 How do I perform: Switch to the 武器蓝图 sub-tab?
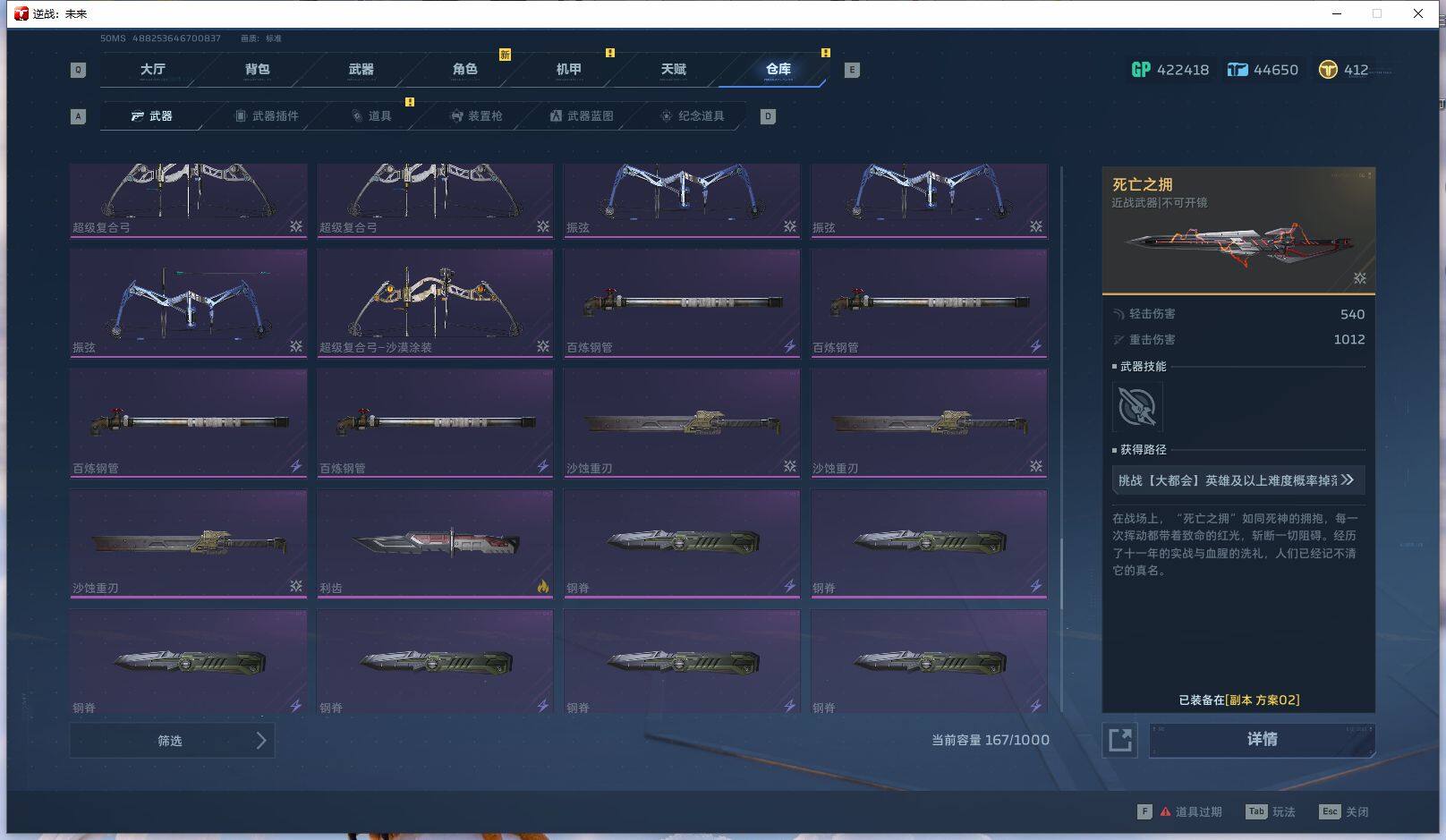pyautogui.click(x=582, y=116)
